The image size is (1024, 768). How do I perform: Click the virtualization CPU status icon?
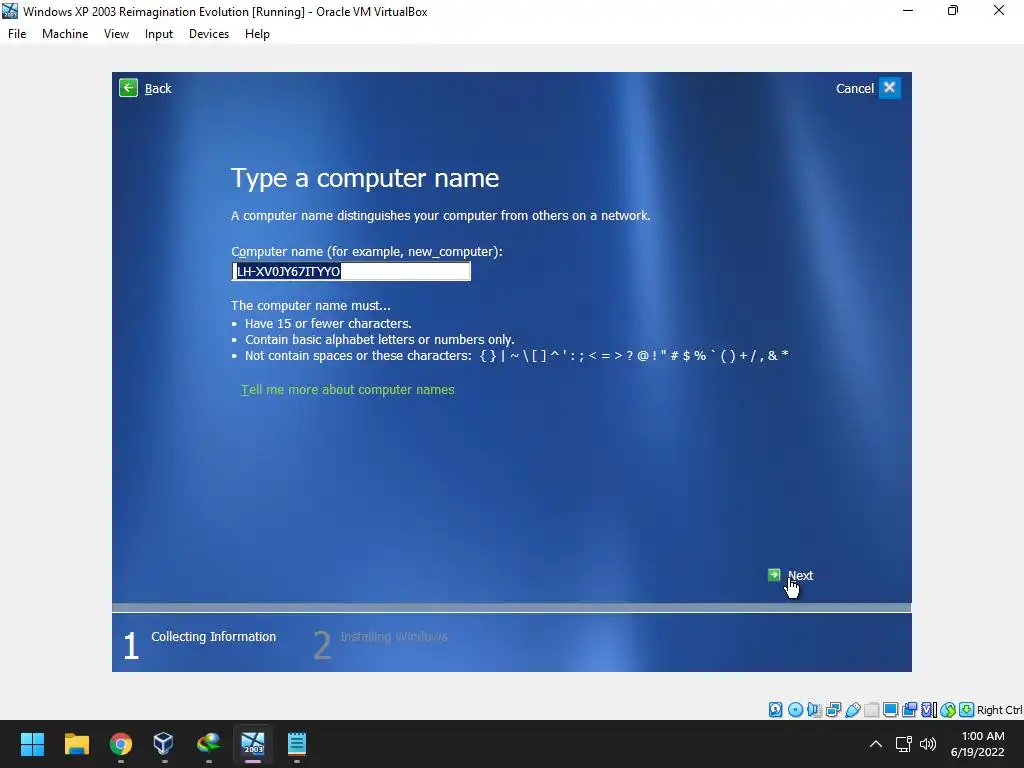click(929, 710)
